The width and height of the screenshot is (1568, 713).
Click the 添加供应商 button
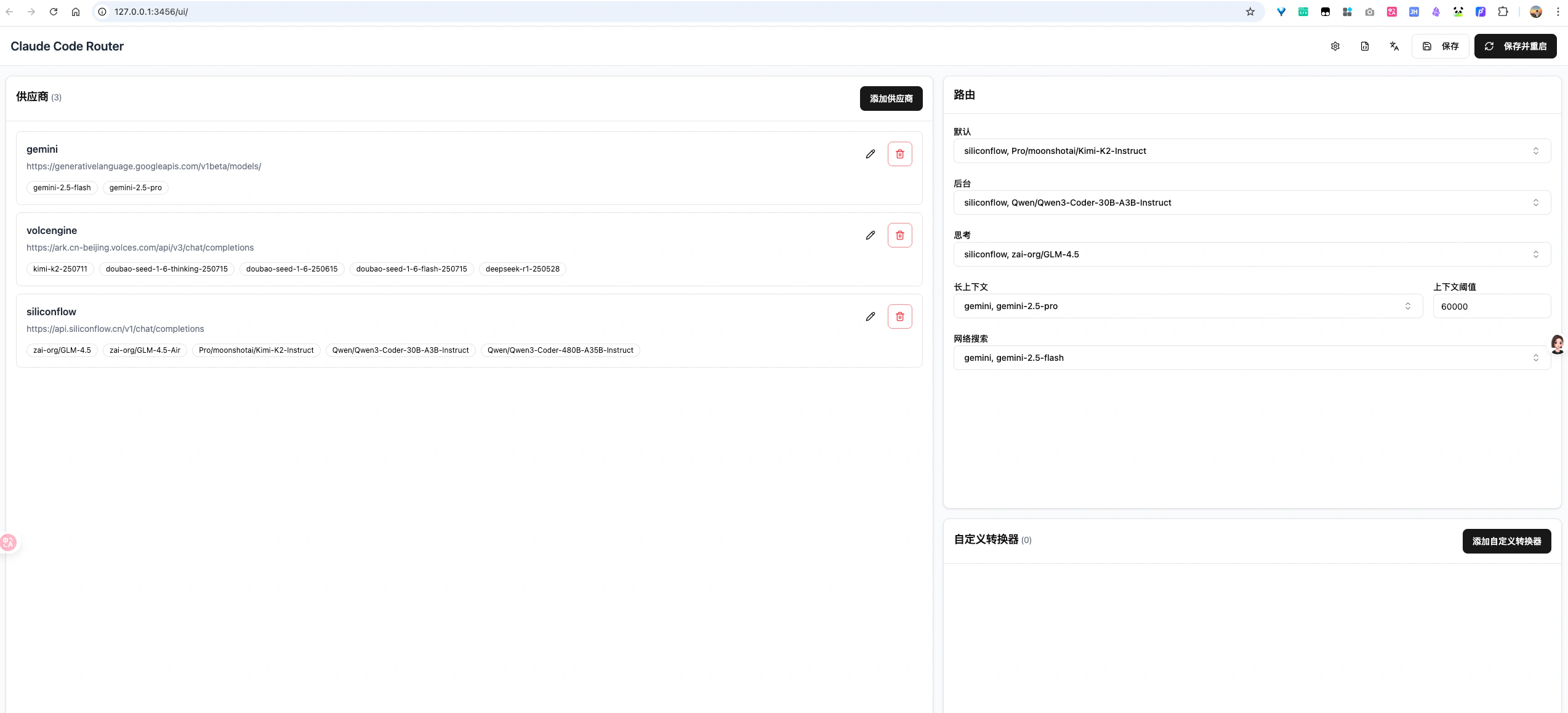pyautogui.click(x=891, y=99)
